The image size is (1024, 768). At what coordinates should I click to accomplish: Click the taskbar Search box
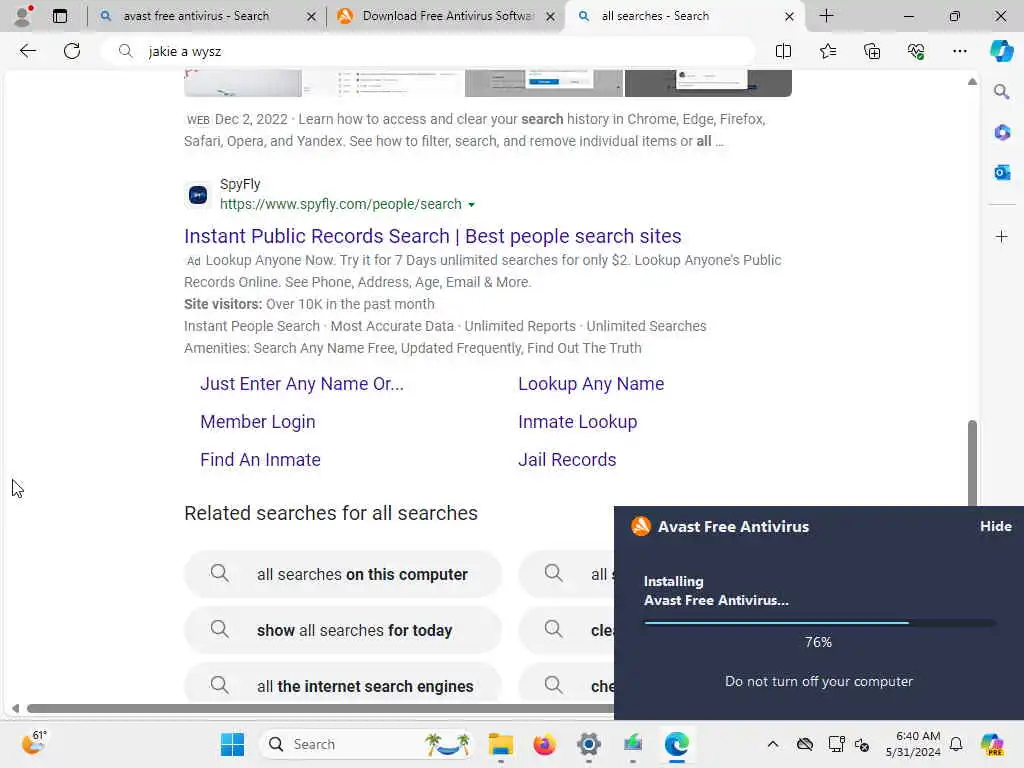(367, 744)
